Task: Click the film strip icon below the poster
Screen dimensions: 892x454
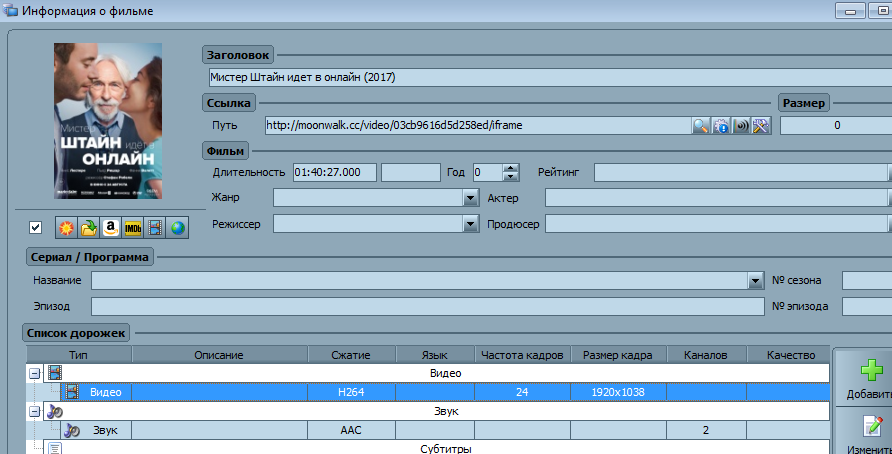Action: coord(154,227)
